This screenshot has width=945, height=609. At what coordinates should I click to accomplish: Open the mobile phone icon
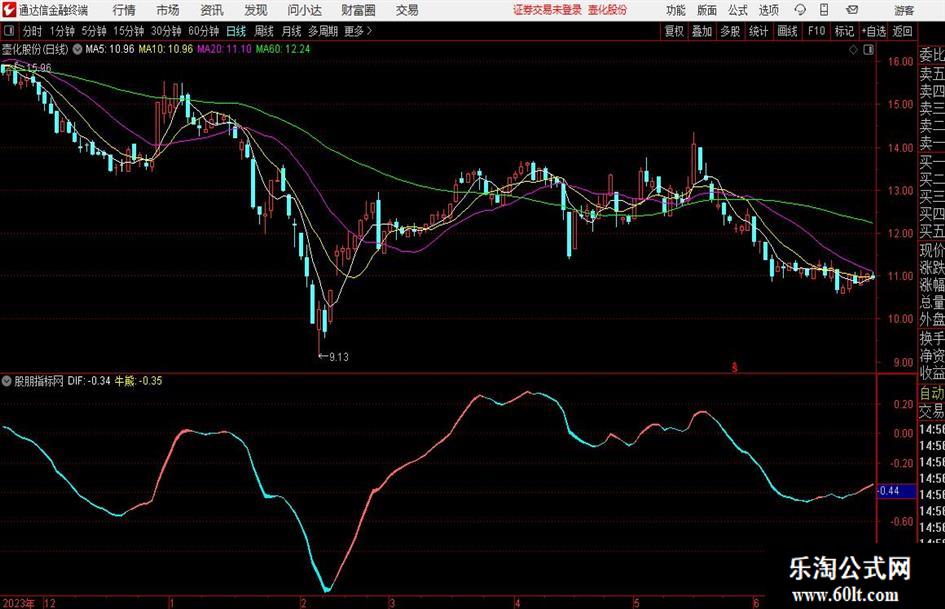[x=824, y=10]
